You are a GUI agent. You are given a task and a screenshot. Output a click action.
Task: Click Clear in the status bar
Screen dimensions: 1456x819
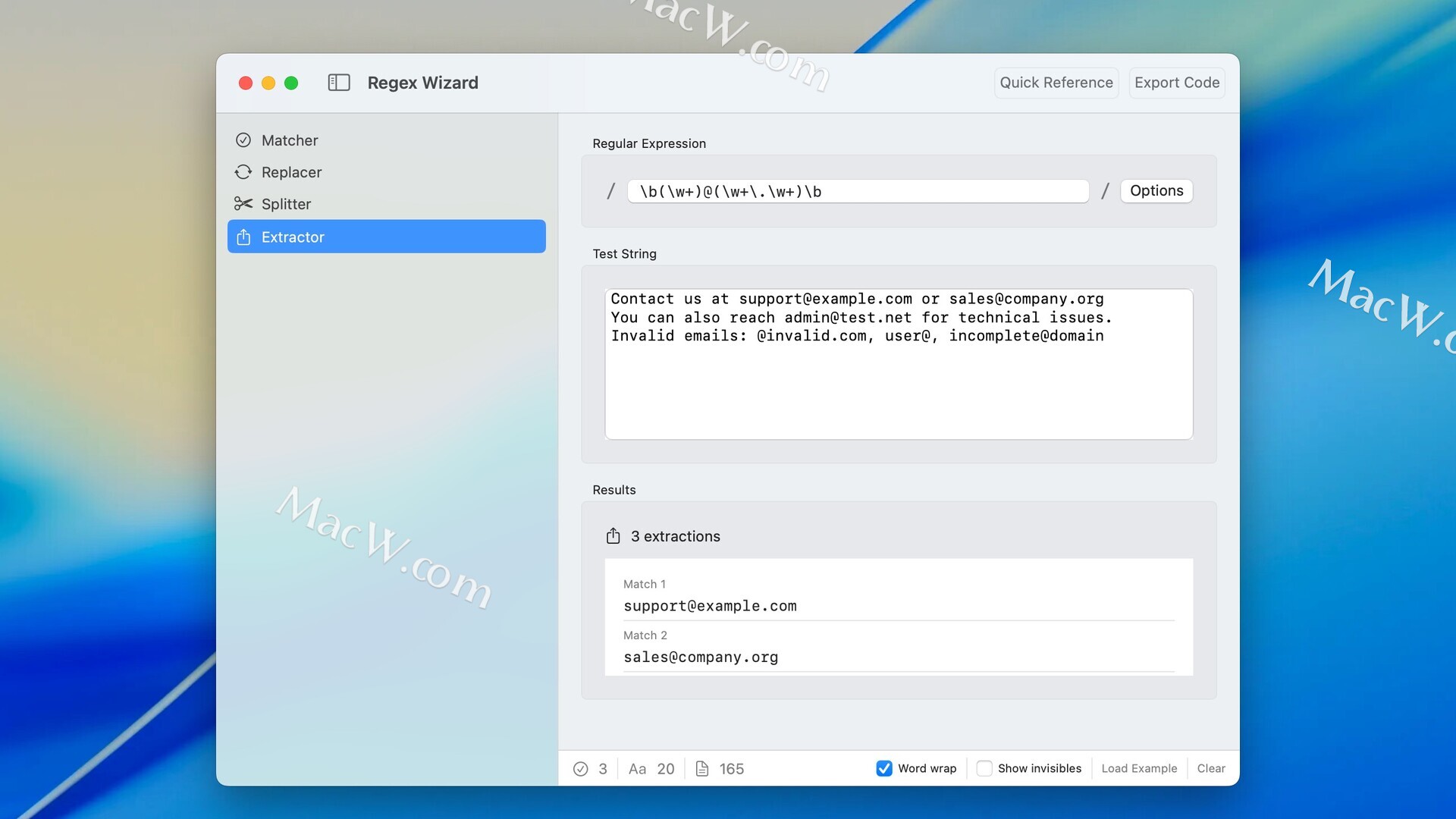click(1210, 768)
